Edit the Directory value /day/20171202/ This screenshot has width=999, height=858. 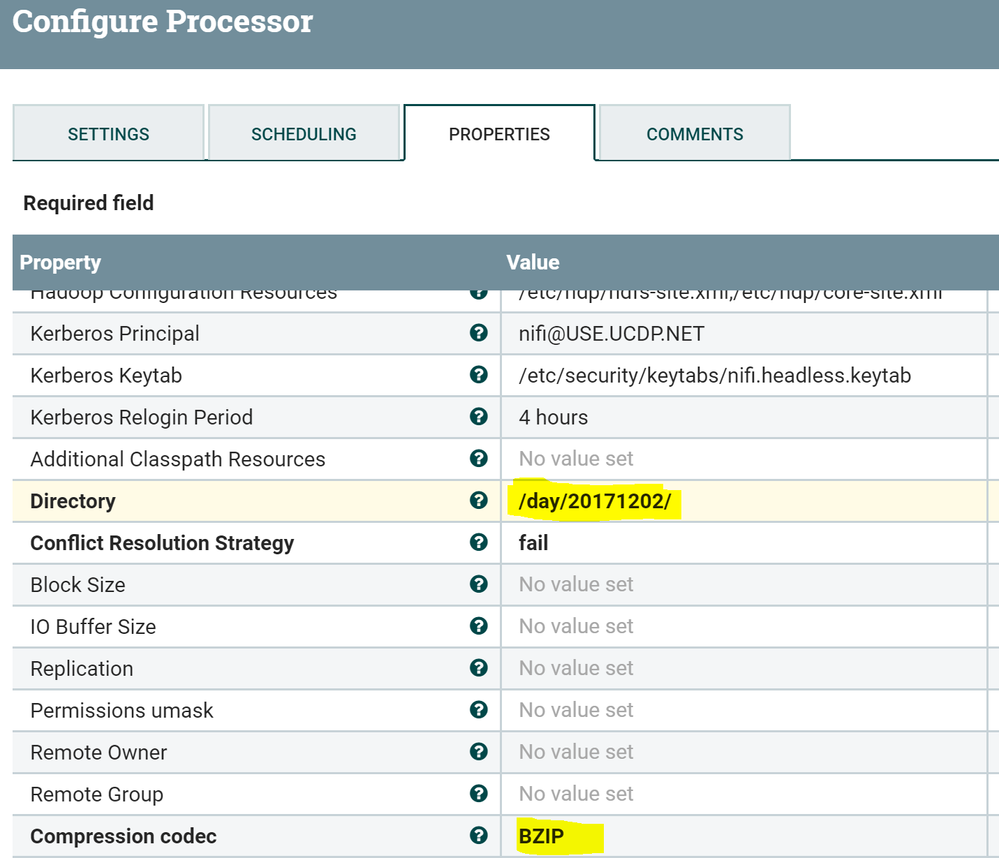pos(595,501)
